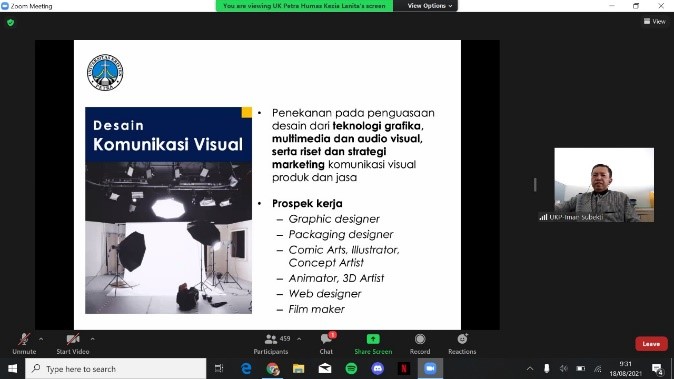Expand video options arrow beside Start Video
Viewport: 674px width, 379px height.
(x=92, y=339)
